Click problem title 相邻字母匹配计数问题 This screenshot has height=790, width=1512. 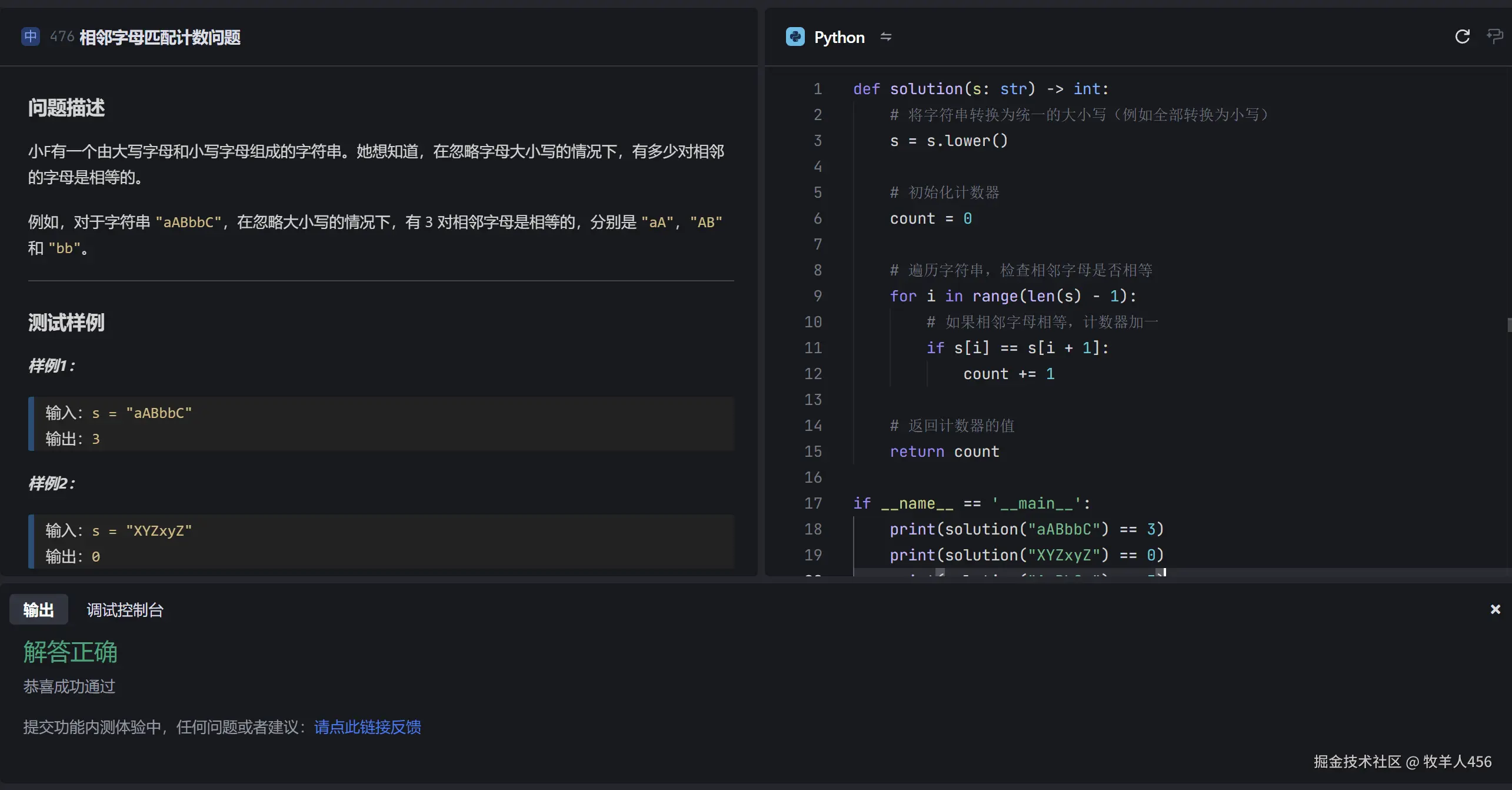[x=160, y=38]
